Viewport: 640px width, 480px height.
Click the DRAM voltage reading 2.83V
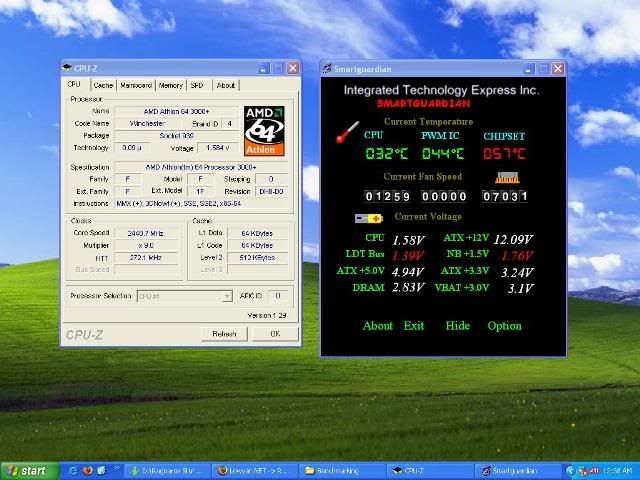408,288
